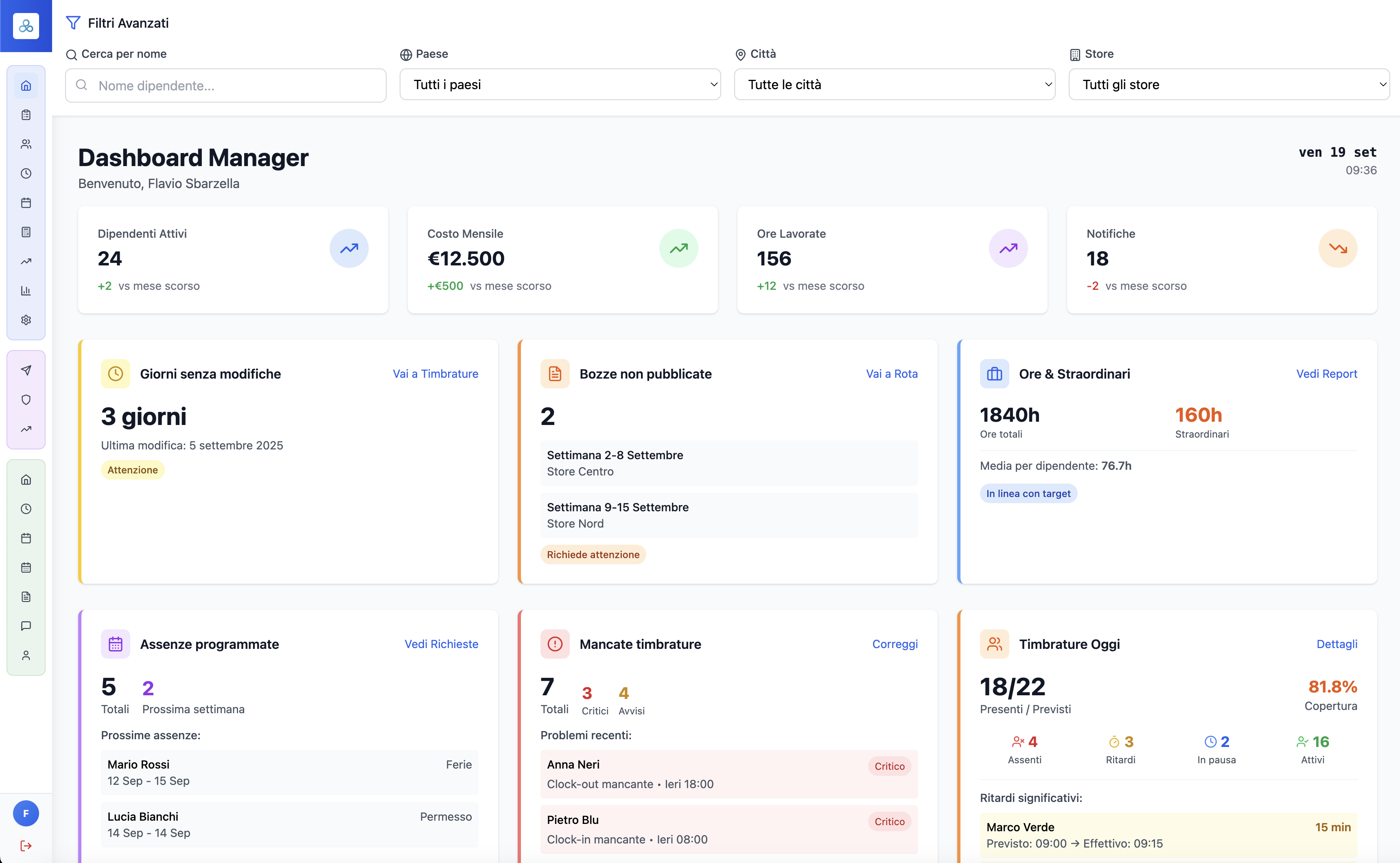
Task: Select the Settimana 2-8 Settembre draft
Action: tap(728, 463)
